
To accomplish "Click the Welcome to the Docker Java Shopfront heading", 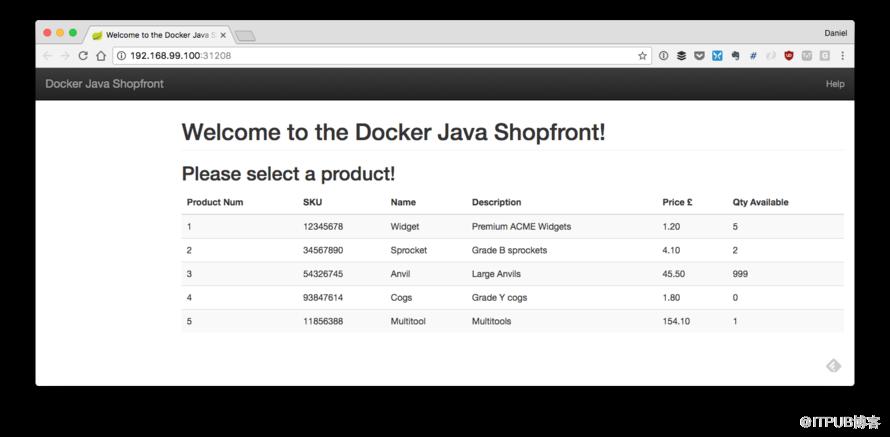I will click(393, 132).
